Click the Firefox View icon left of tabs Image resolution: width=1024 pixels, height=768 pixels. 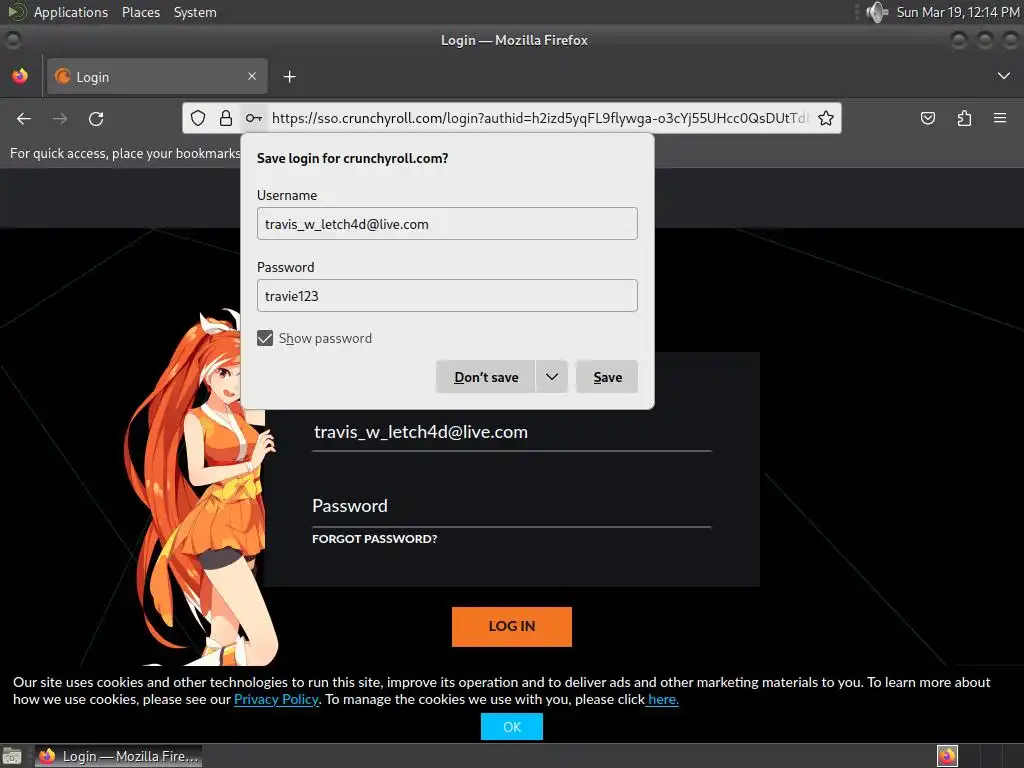[x=20, y=76]
